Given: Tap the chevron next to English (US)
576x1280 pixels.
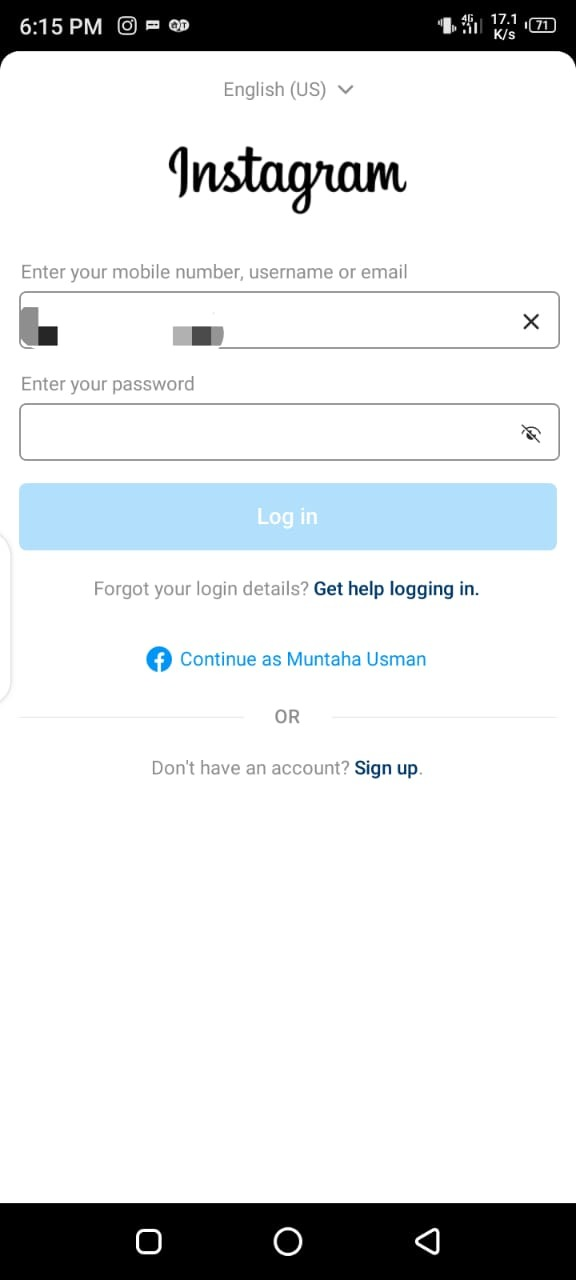Looking at the screenshot, I should 346,89.
